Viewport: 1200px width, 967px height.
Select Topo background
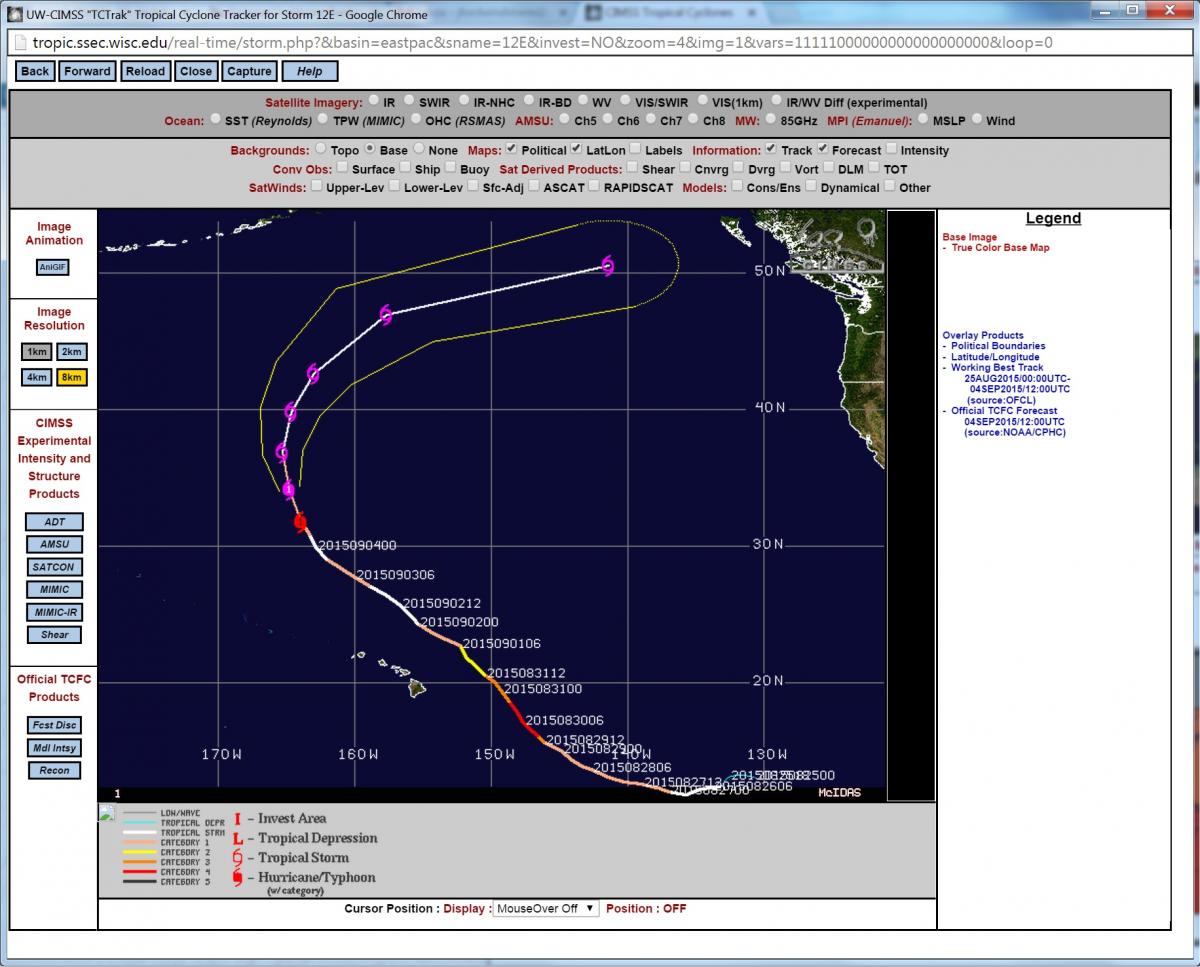[x=320, y=149]
